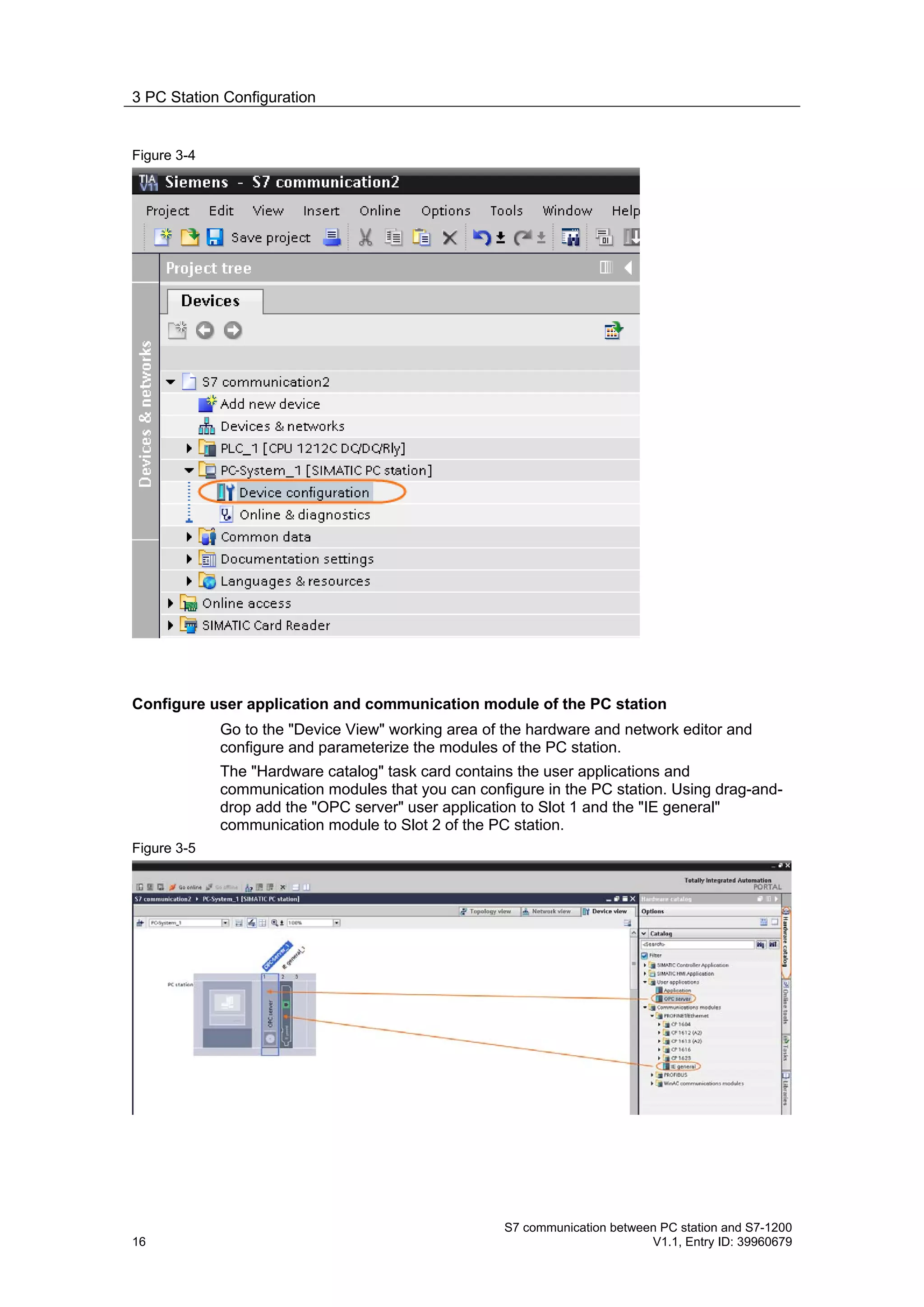Click the new group icon under Devices tab
The width and height of the screenshot is (924, 1307).
[177, 330]
